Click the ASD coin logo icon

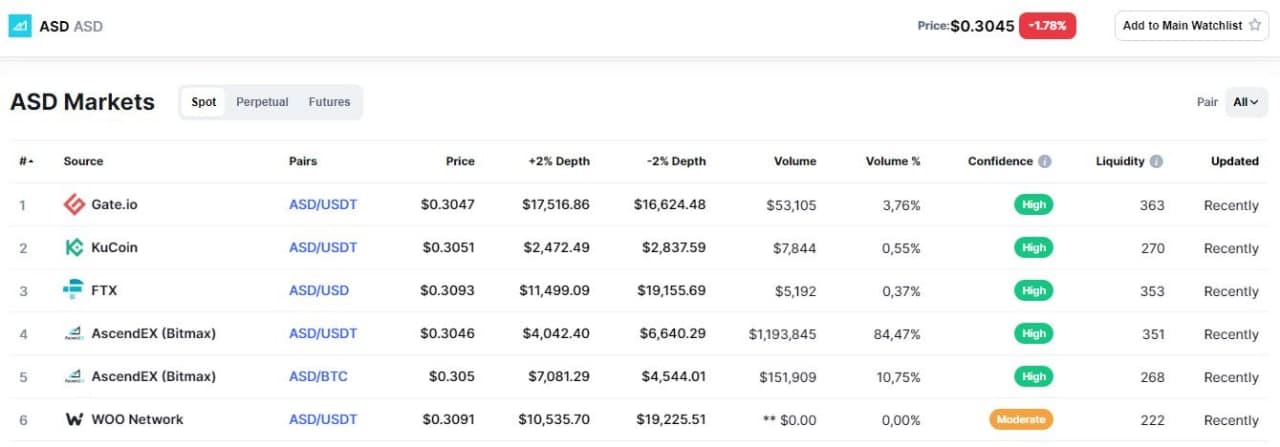(x=20, y=26)
